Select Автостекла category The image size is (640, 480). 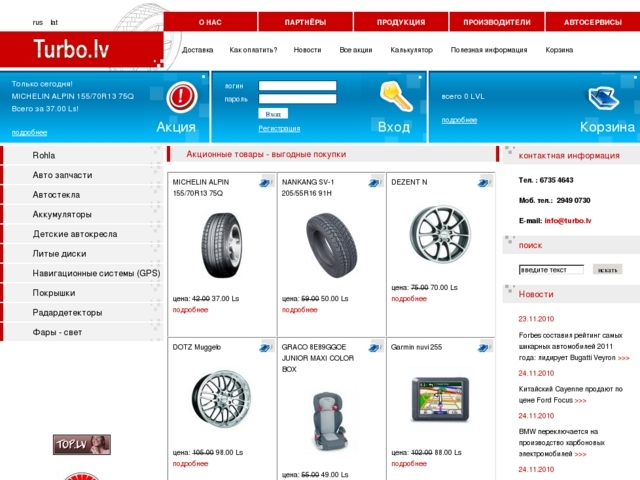point(83,195)
